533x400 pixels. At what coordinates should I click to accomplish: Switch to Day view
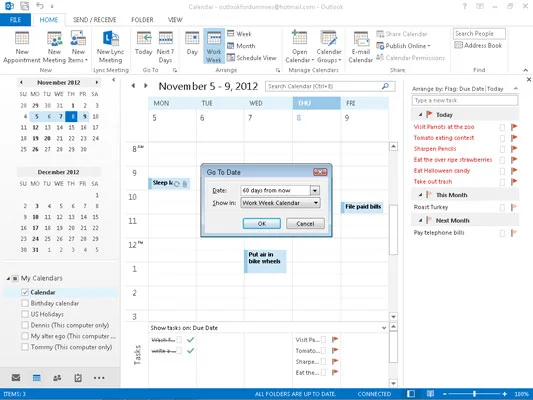pos(192,43)
